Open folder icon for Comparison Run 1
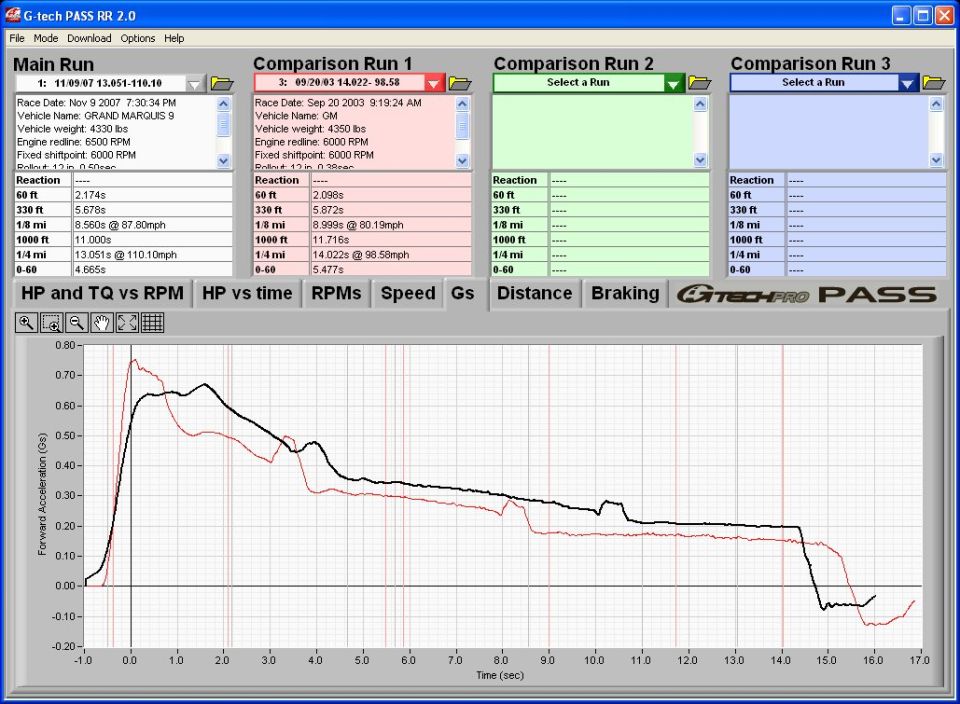960x704 pixels. click(x=460, y=83)
